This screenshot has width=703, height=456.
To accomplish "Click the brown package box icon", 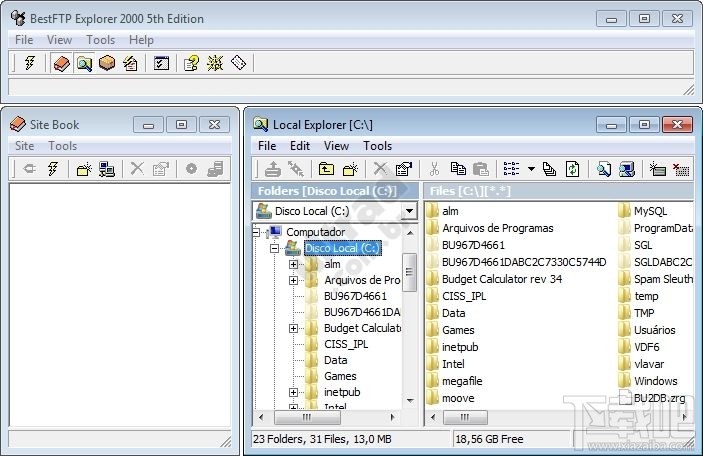I will pos(107,63).
